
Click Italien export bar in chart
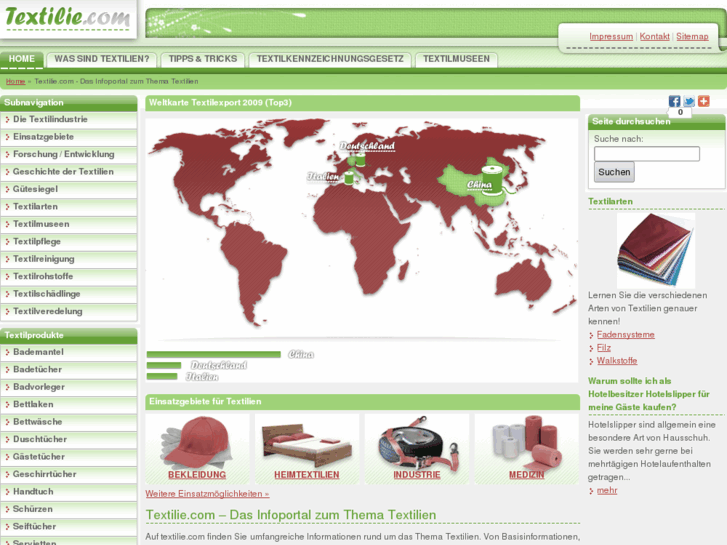162,376
